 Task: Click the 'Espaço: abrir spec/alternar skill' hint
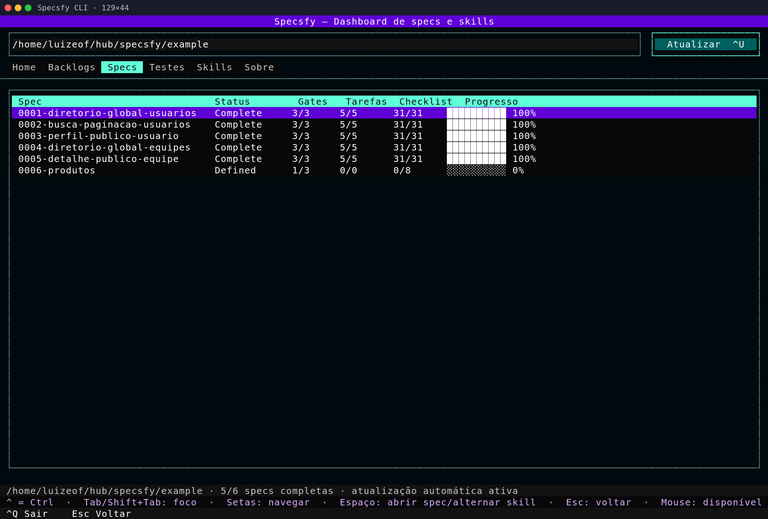[x=437, y=502]
